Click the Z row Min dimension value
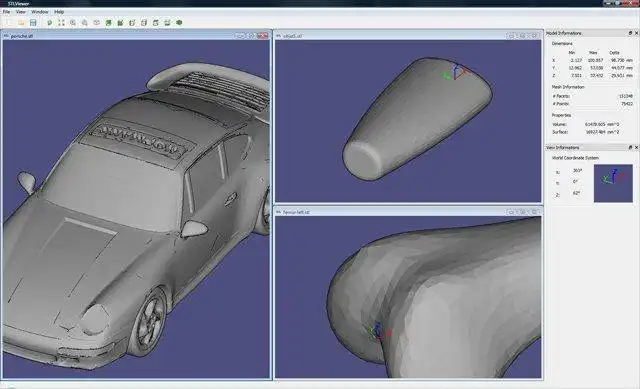Viewport: 640px width, 389px height. 576,76
